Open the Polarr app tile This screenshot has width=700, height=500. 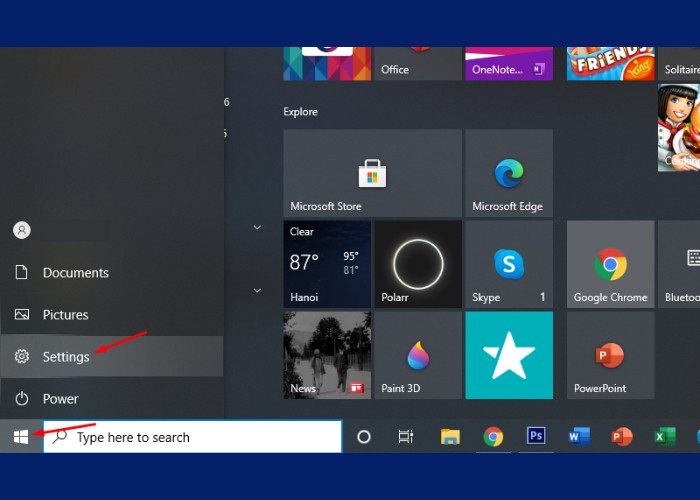point(417,264)
